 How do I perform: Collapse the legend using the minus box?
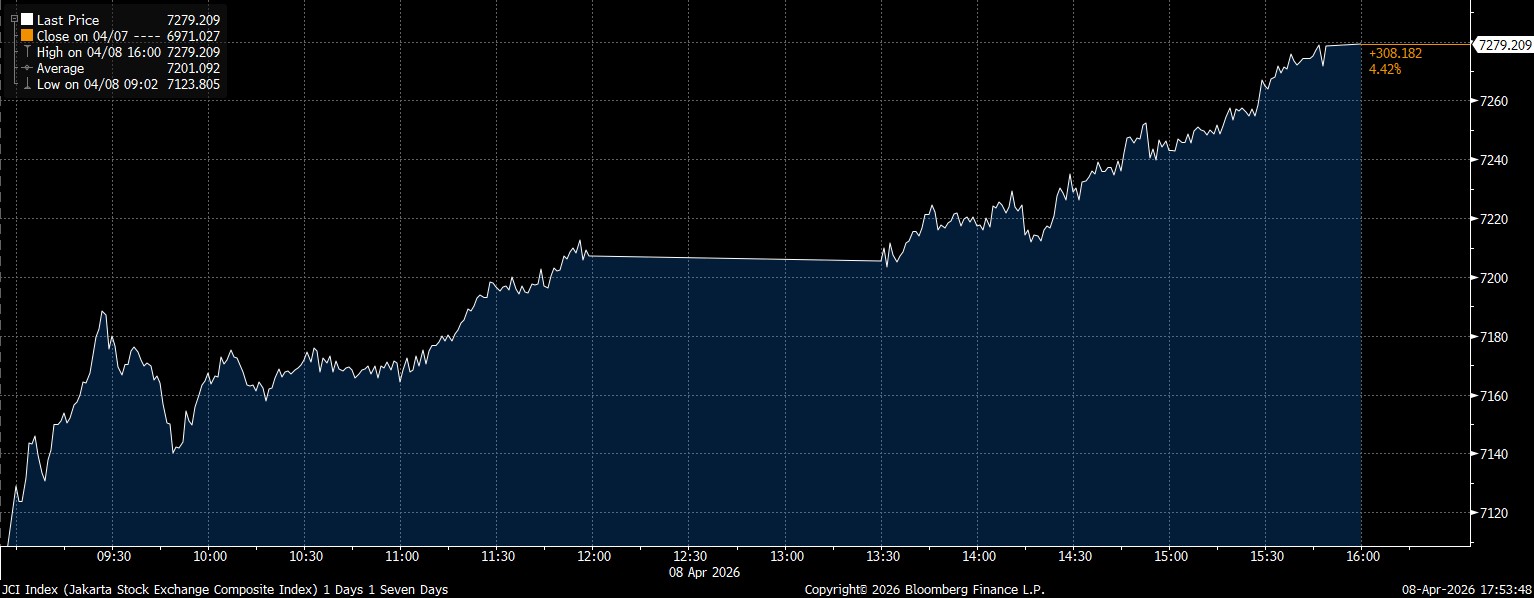[x=13, y=19]
